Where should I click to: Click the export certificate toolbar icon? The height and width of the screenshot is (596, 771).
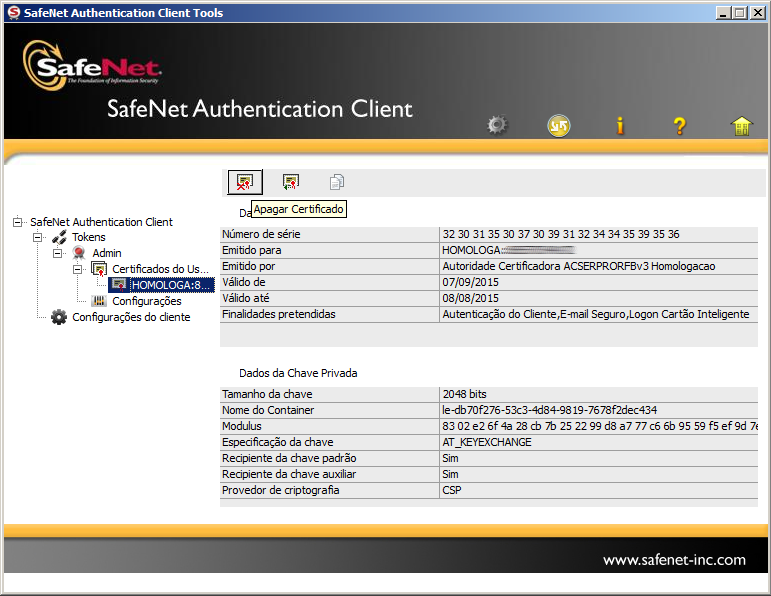click(x=291, y=182)
